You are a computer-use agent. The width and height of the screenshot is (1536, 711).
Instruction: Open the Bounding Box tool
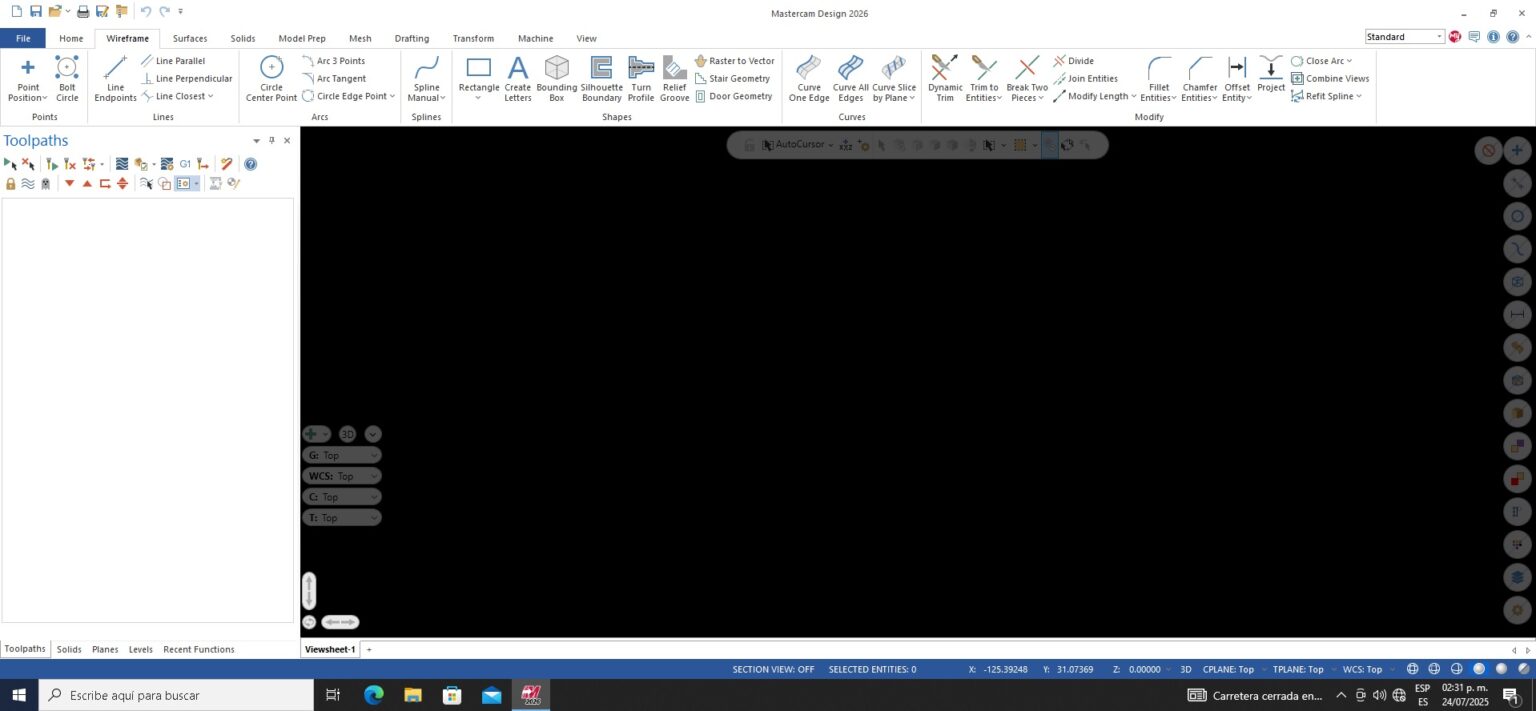click(556, 78)
